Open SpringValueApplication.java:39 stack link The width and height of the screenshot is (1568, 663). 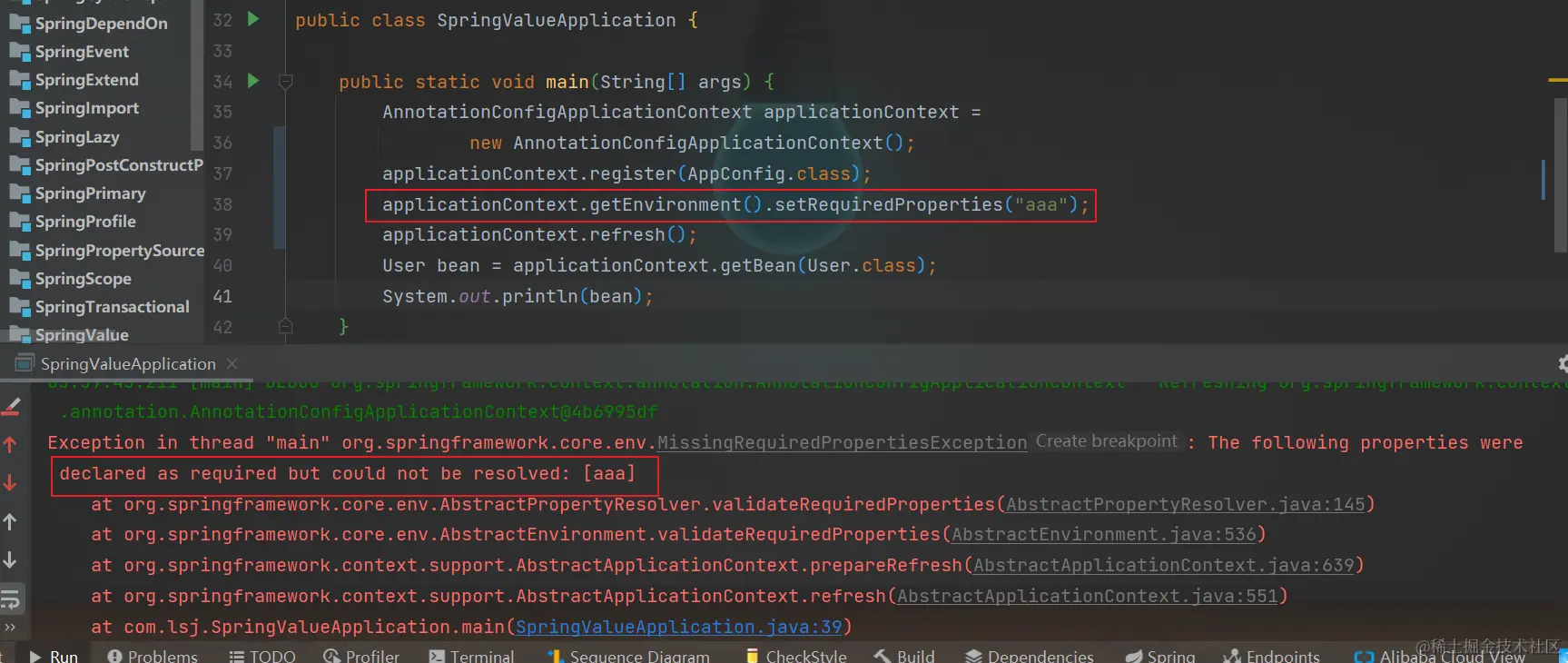[678, 627]
